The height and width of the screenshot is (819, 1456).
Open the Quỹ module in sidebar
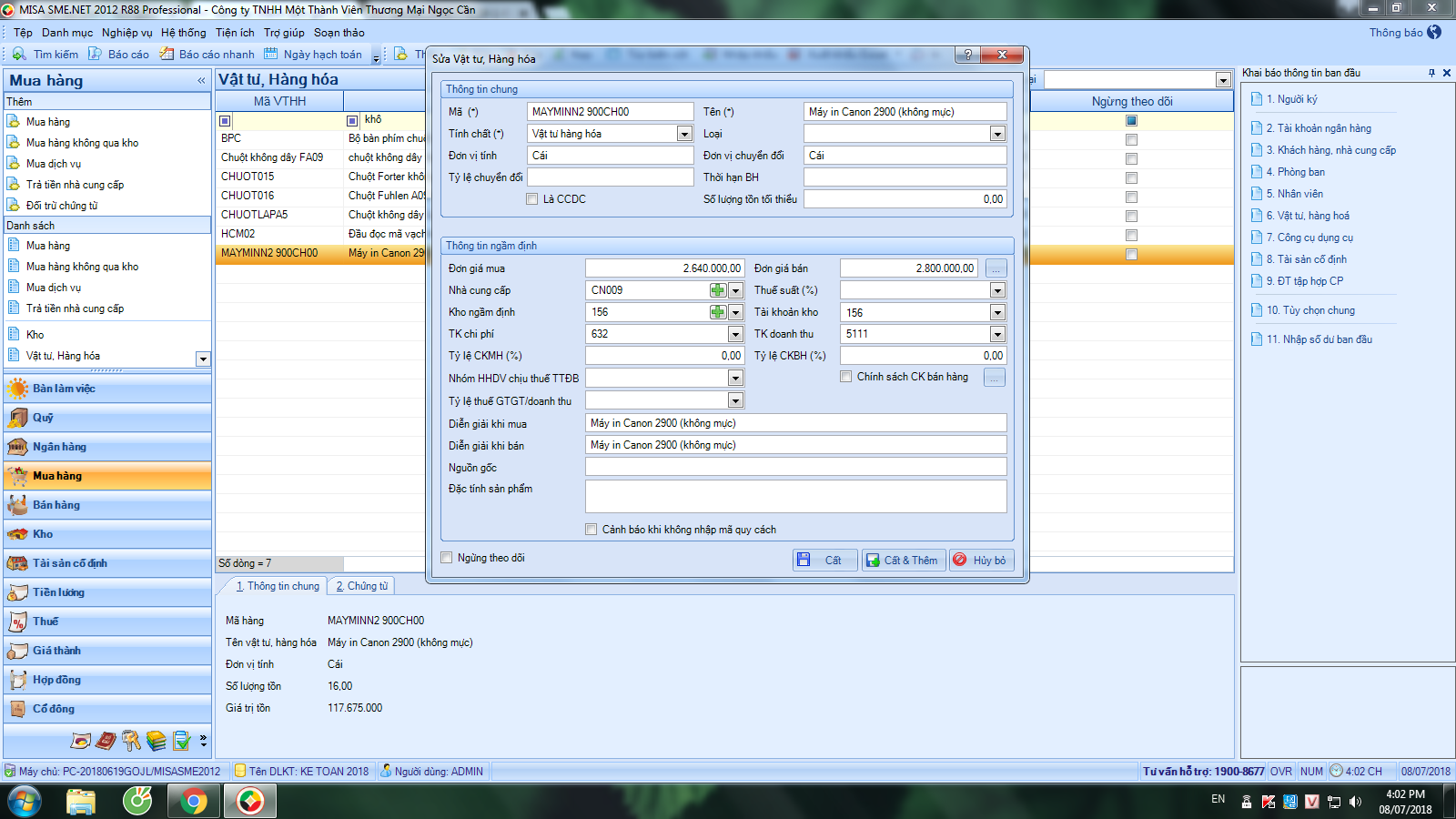[x=107, y=418]
